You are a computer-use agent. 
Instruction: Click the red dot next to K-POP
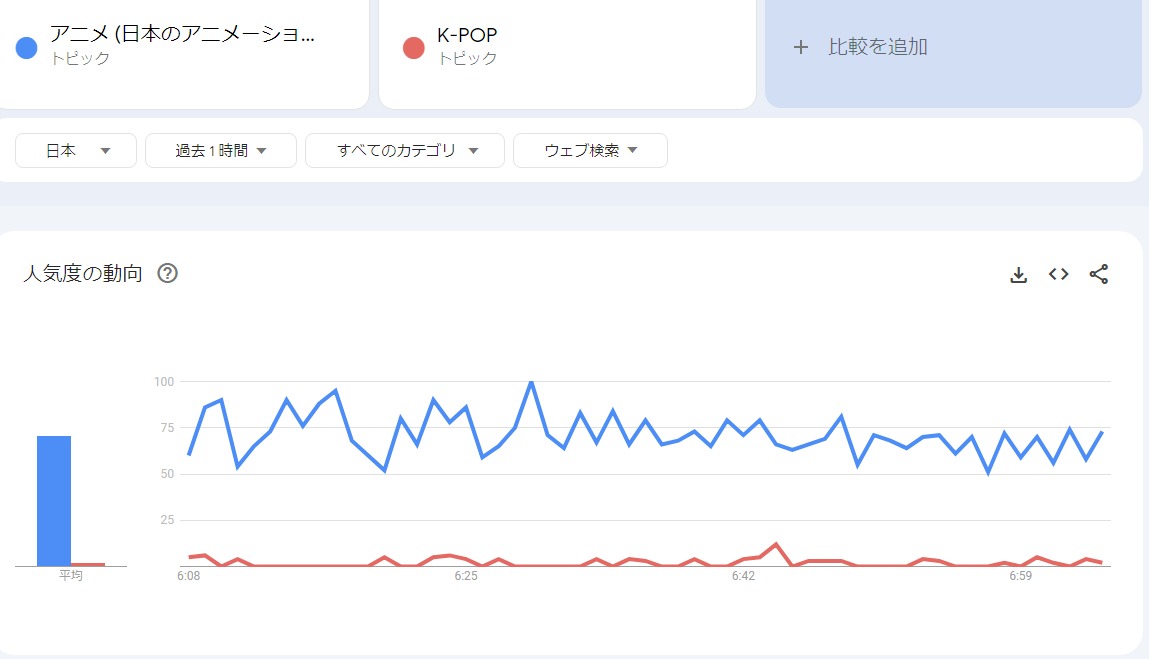pyautogui.click(x=414, y=47)
